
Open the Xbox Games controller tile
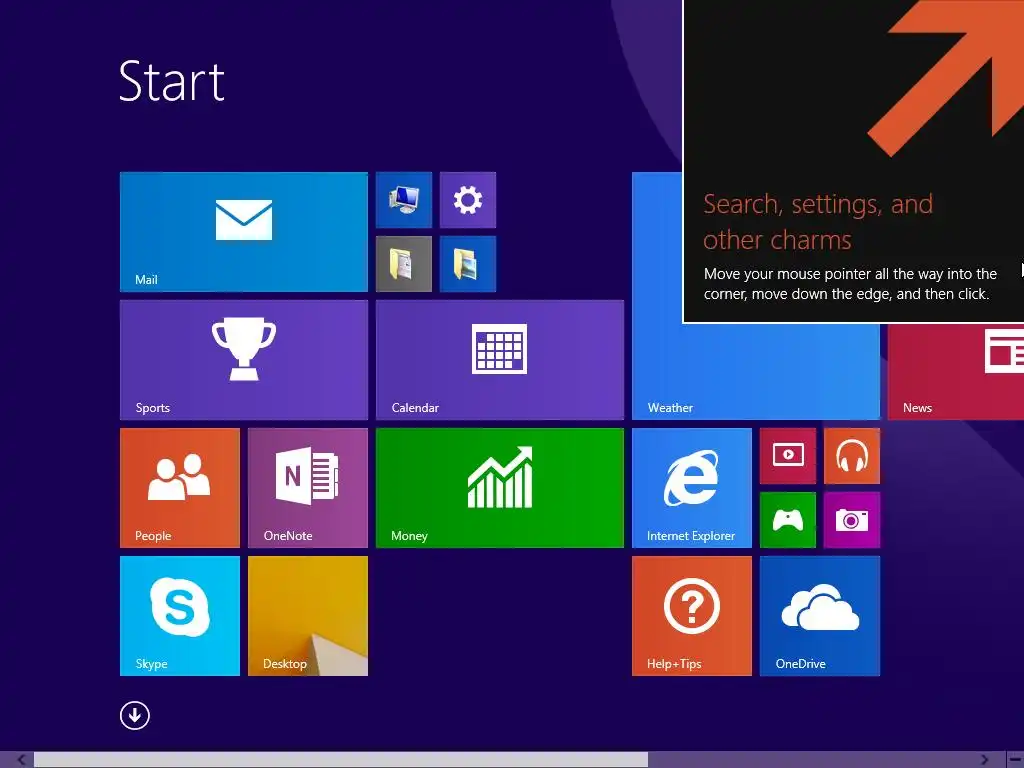coord(788,520)
